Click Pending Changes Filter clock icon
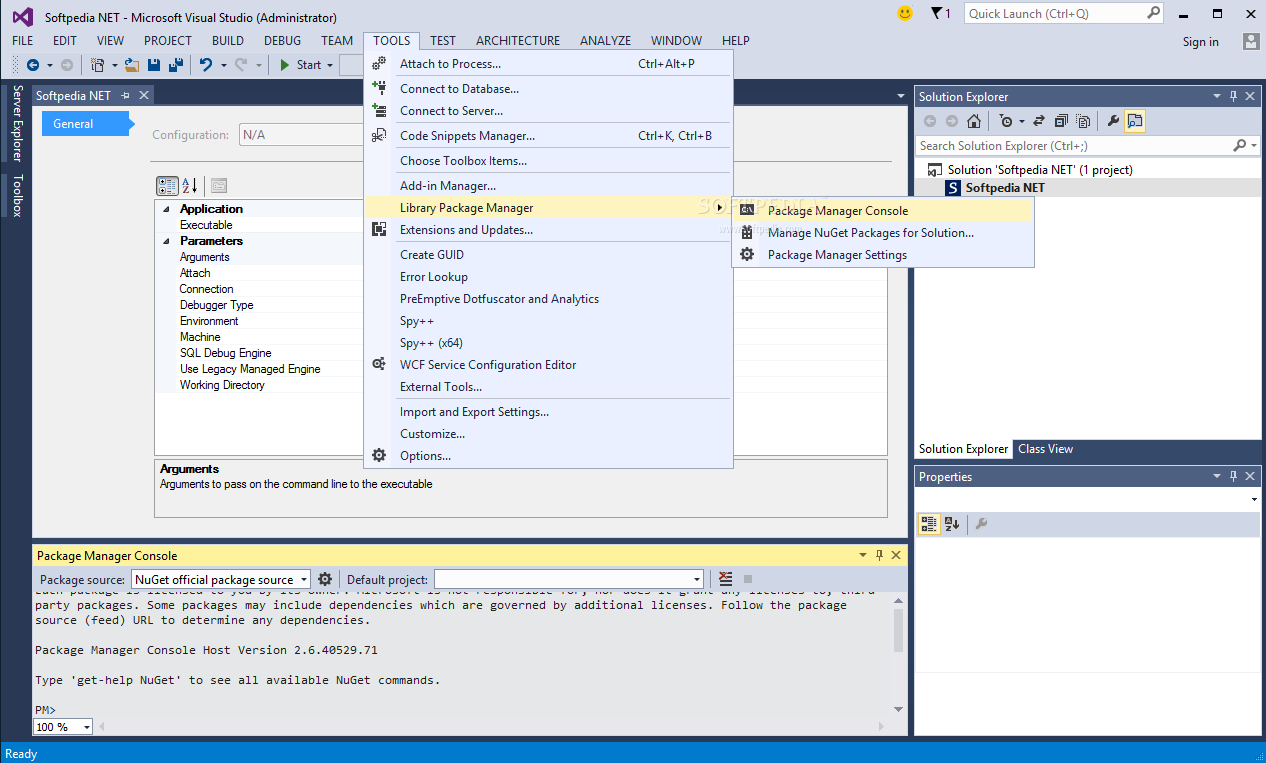This screenshot has height=763, width=1266. click(1005, 121)
